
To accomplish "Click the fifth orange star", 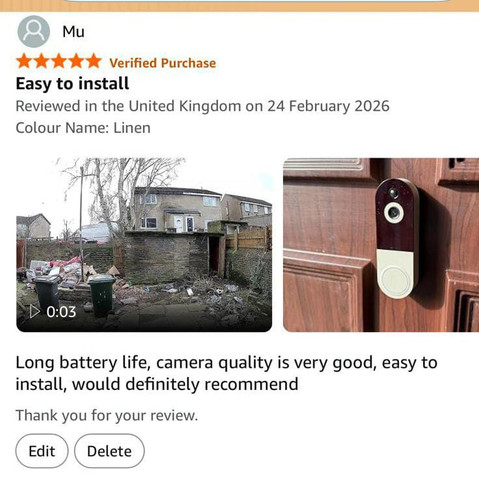I will [x=93, y=61].
